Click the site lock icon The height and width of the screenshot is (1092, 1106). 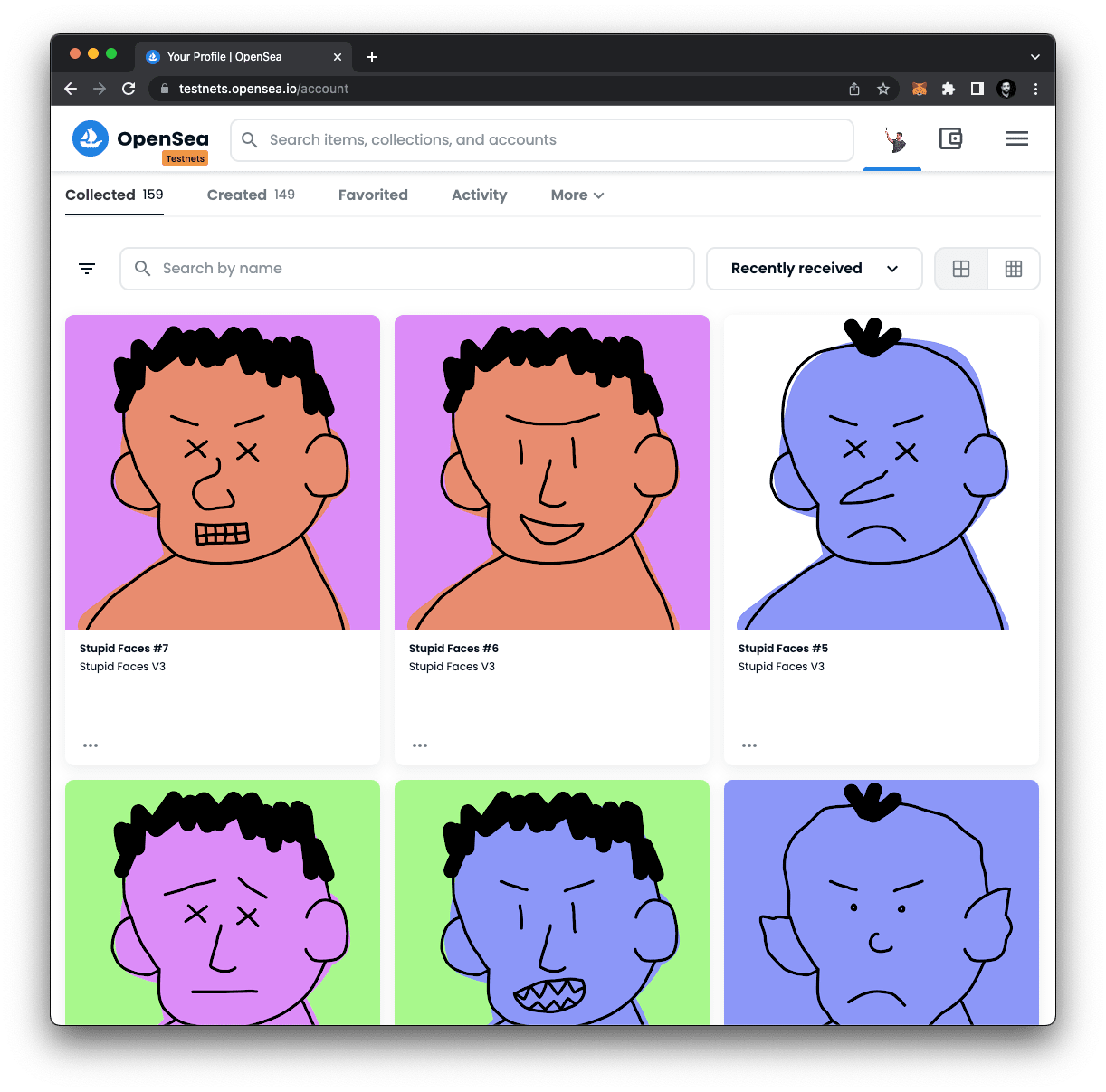pos(165,89)
